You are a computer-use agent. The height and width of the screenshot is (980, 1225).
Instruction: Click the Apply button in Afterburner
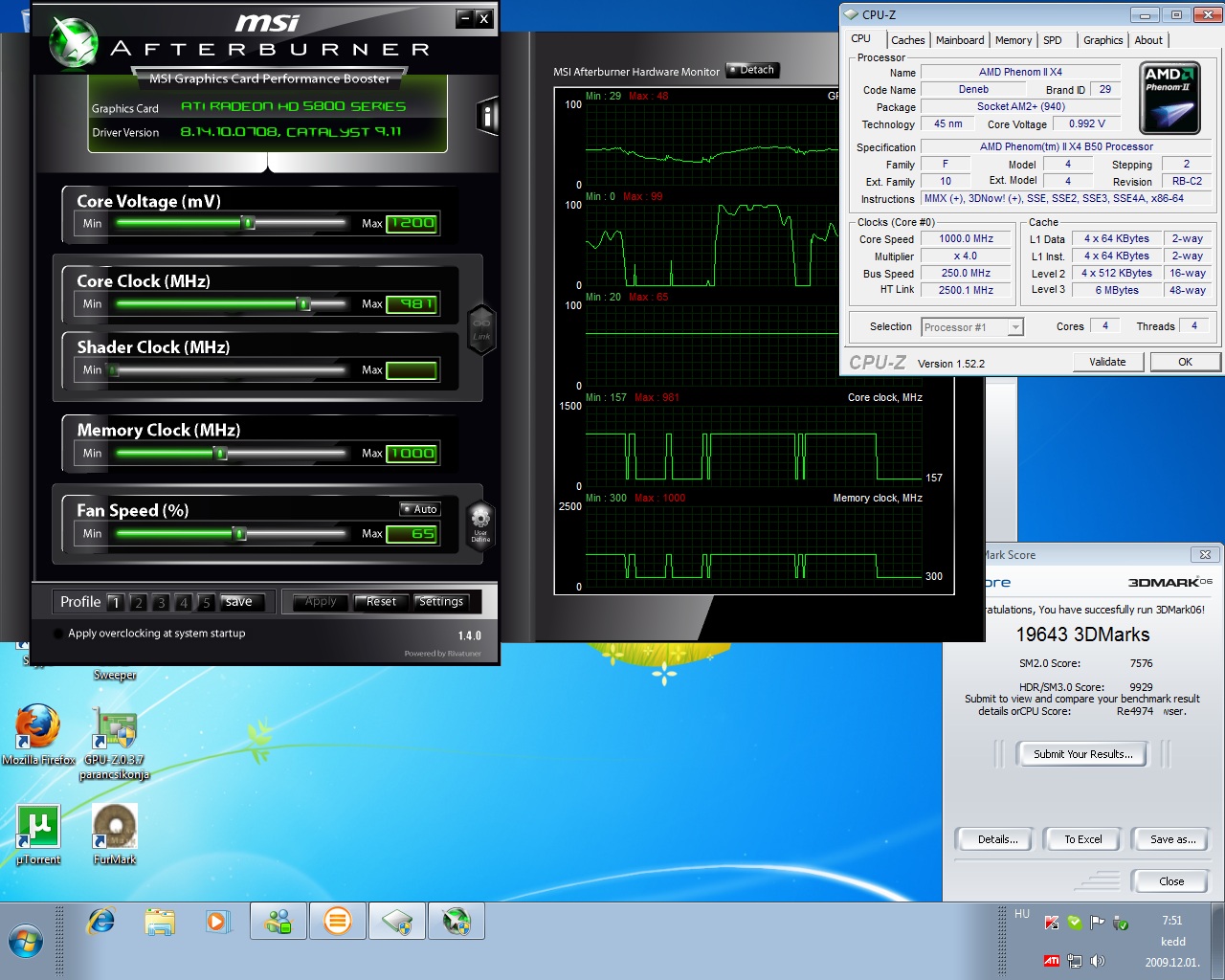pos(321,602)
